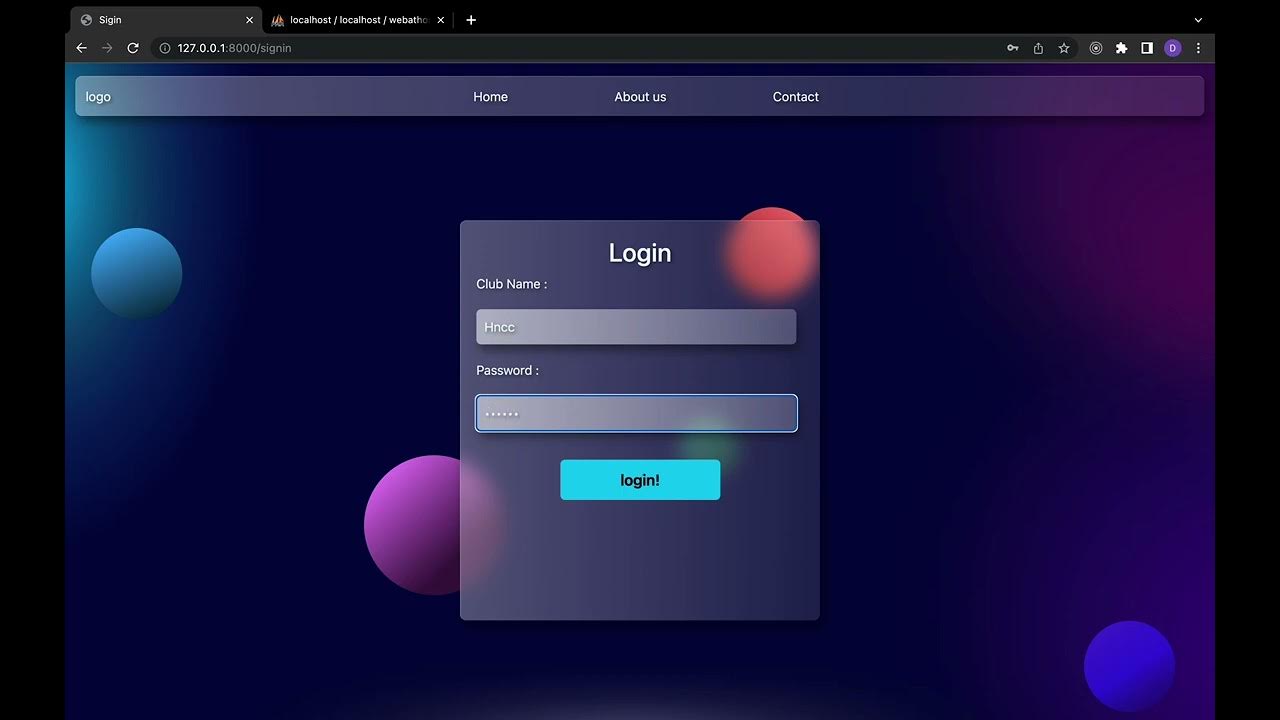Toggle the browser side panel
Viewport: 1280px width, 720px height.
click(1147, 48)
